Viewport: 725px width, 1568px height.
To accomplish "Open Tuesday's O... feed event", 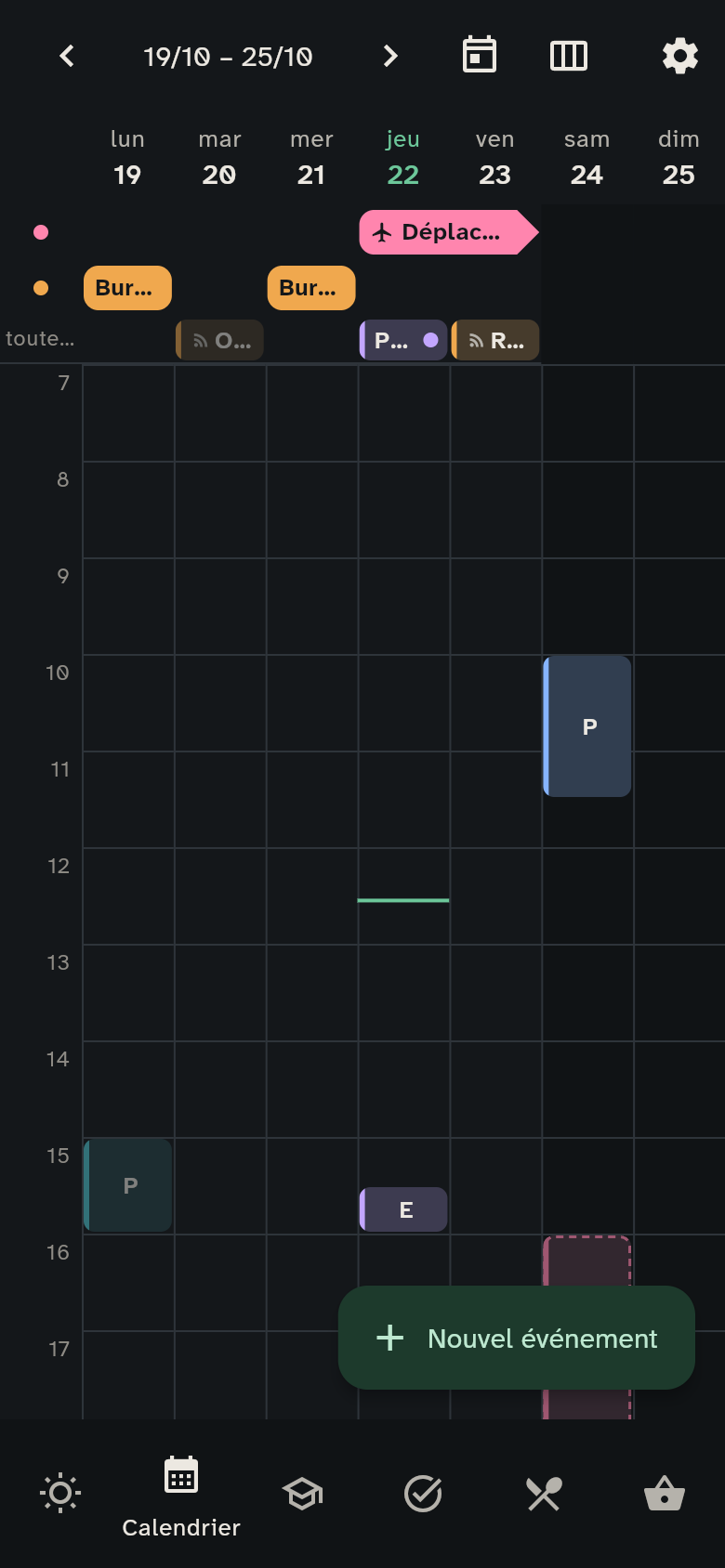I will [219, 340].
